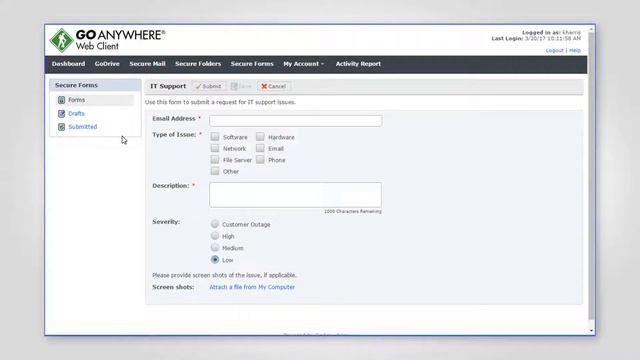Cancel the IT Support form
This screenshot has width=640, height=360.
(274, 86)
